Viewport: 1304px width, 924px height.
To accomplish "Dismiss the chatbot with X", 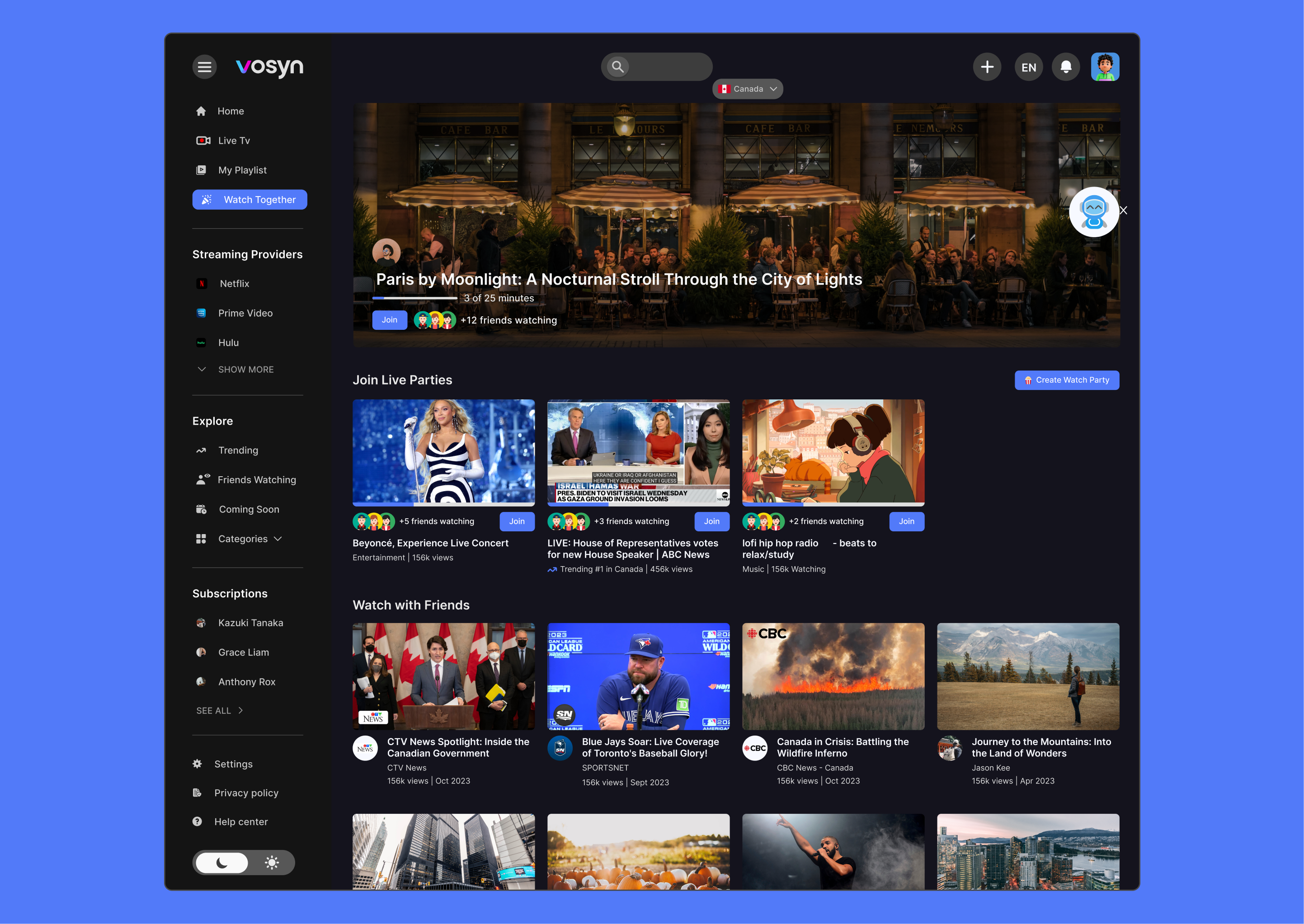I will point(1124,211).
